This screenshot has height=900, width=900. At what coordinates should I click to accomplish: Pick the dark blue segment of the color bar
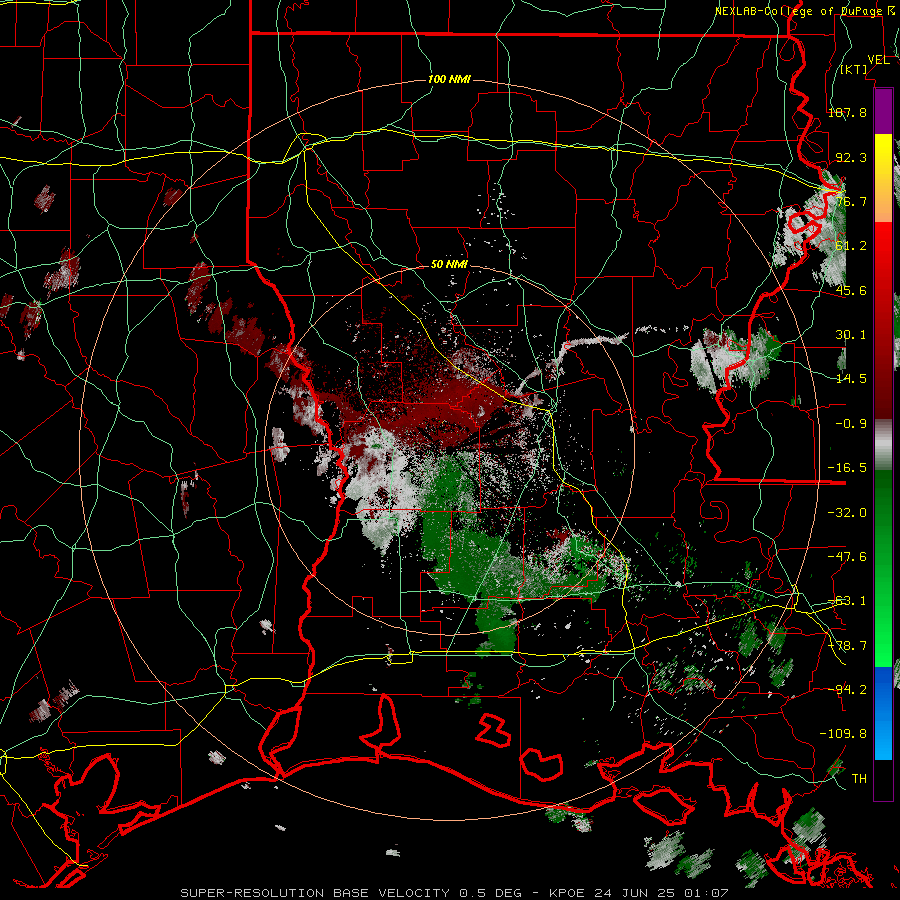click(883, 689)
